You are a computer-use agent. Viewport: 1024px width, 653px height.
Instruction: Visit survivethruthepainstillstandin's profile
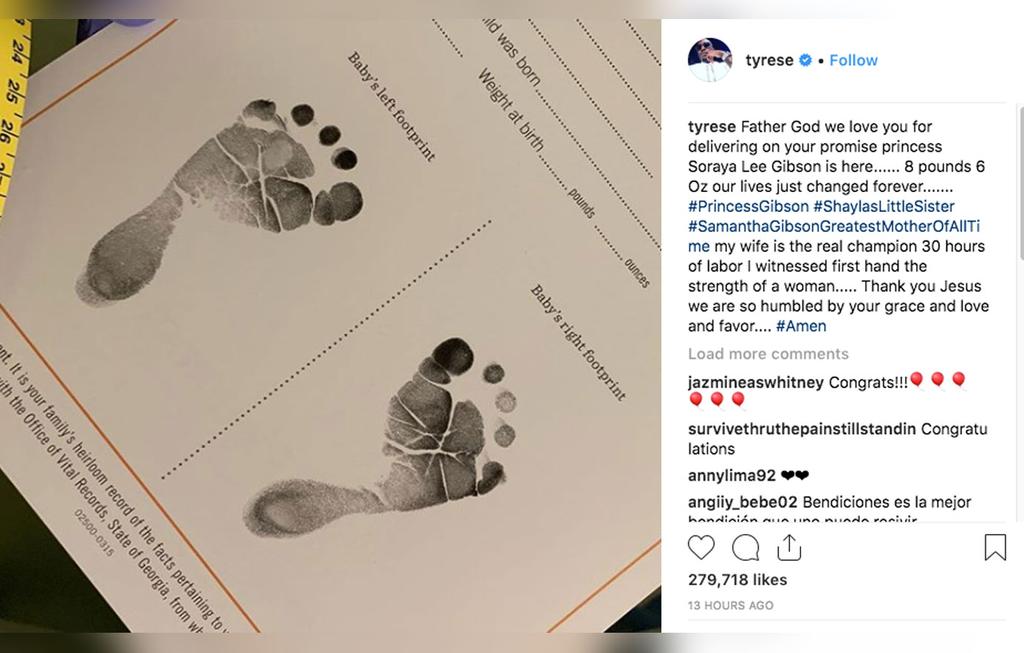point(802,429)
